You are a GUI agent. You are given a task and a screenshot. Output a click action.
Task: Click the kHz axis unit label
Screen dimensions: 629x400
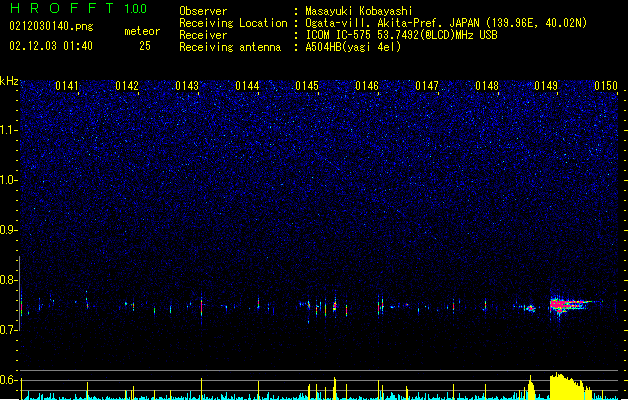coord(9,81)
